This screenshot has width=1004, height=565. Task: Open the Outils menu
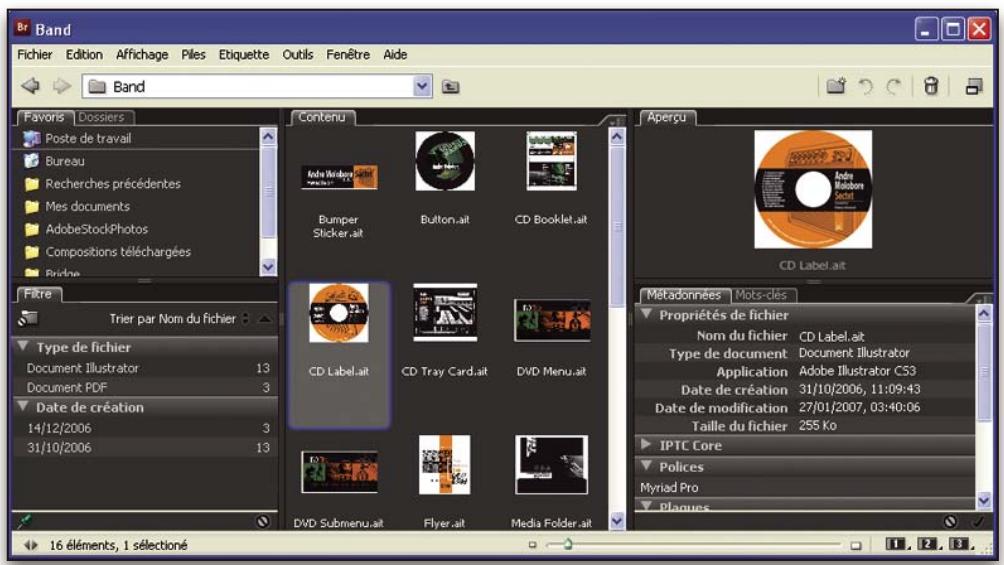click(298, 55)
